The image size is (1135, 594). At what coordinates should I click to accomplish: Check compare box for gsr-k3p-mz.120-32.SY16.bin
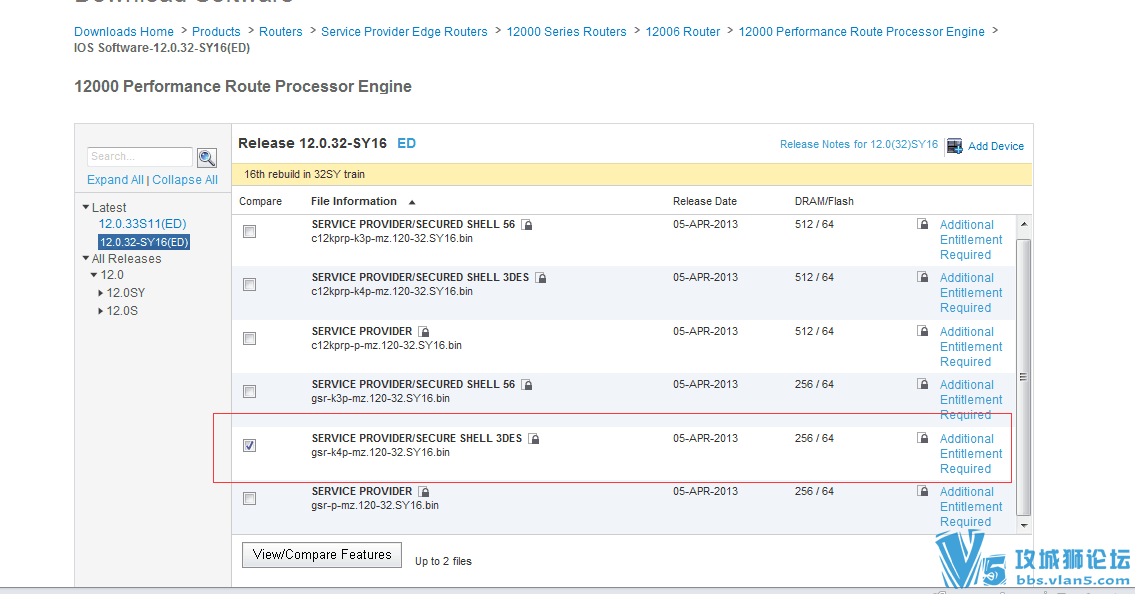250,391
